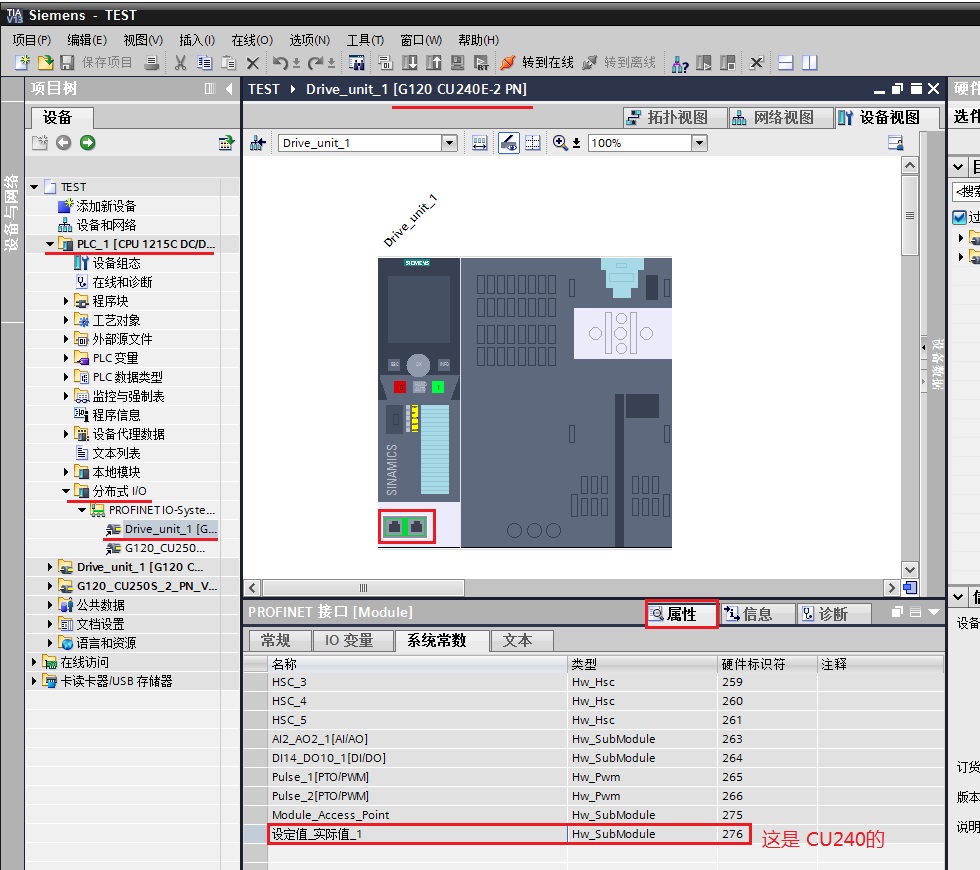Delete with the X toolbar icon
This screenshot has height=870, width=980.
[x=252, y=63]
